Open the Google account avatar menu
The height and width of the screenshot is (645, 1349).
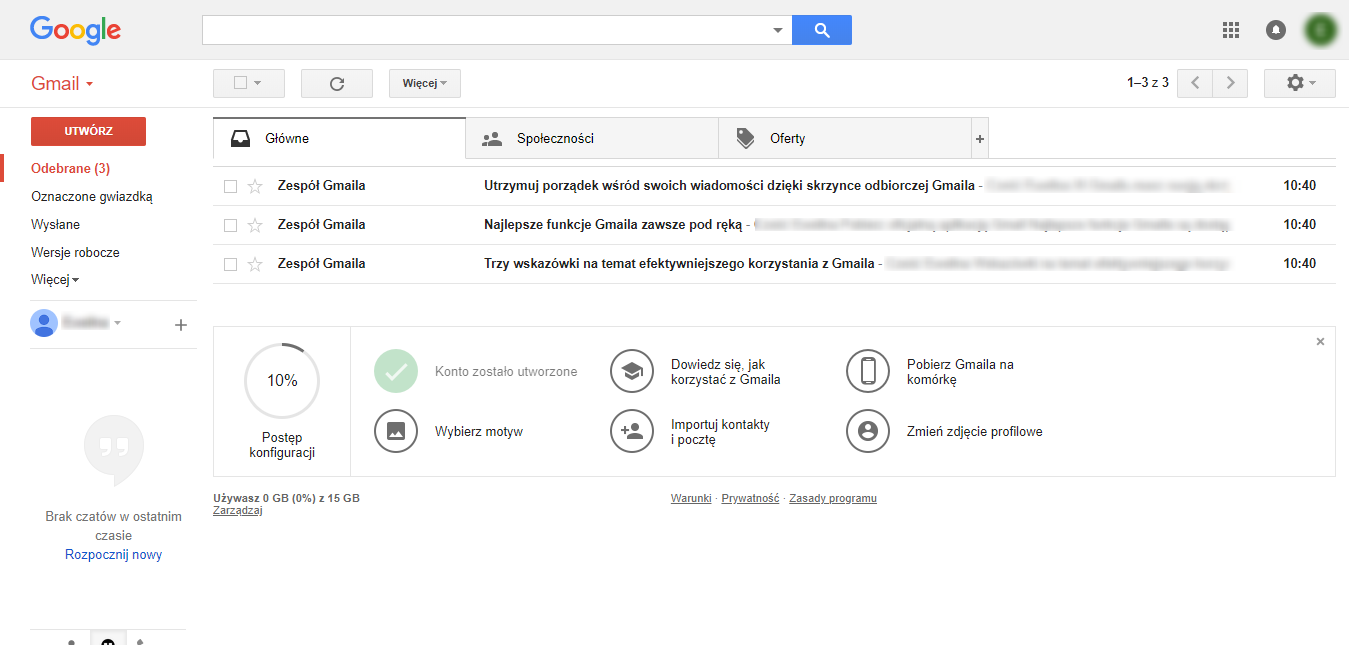point(1321,30)
